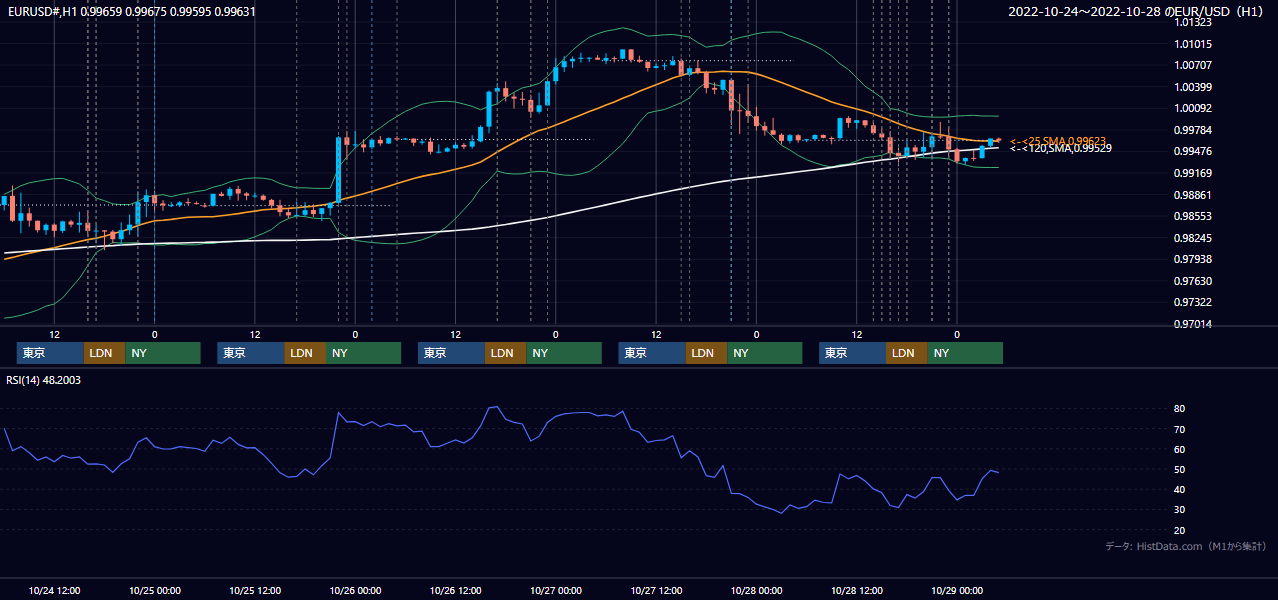Image resolution: width=1278 pixels, height=600 pixels.
Task: Click the 25 SMA 0.99623 orange label
Action: click(x=1057, y=141)
